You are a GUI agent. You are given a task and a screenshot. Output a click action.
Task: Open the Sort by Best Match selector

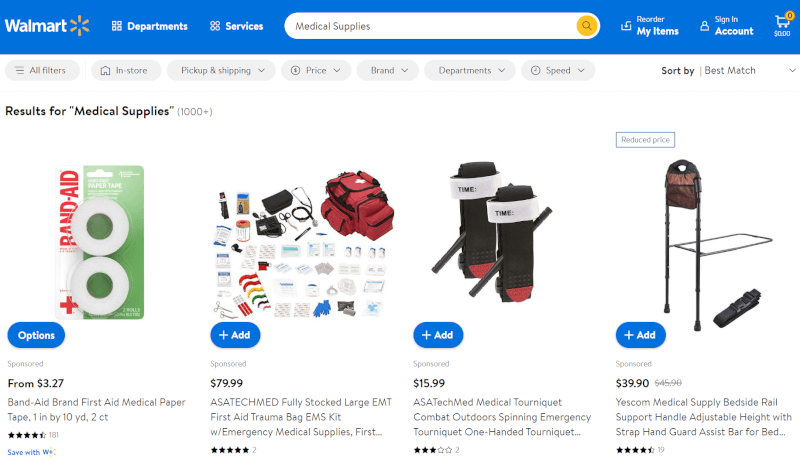pyautogui.click(x=729, y=70)
